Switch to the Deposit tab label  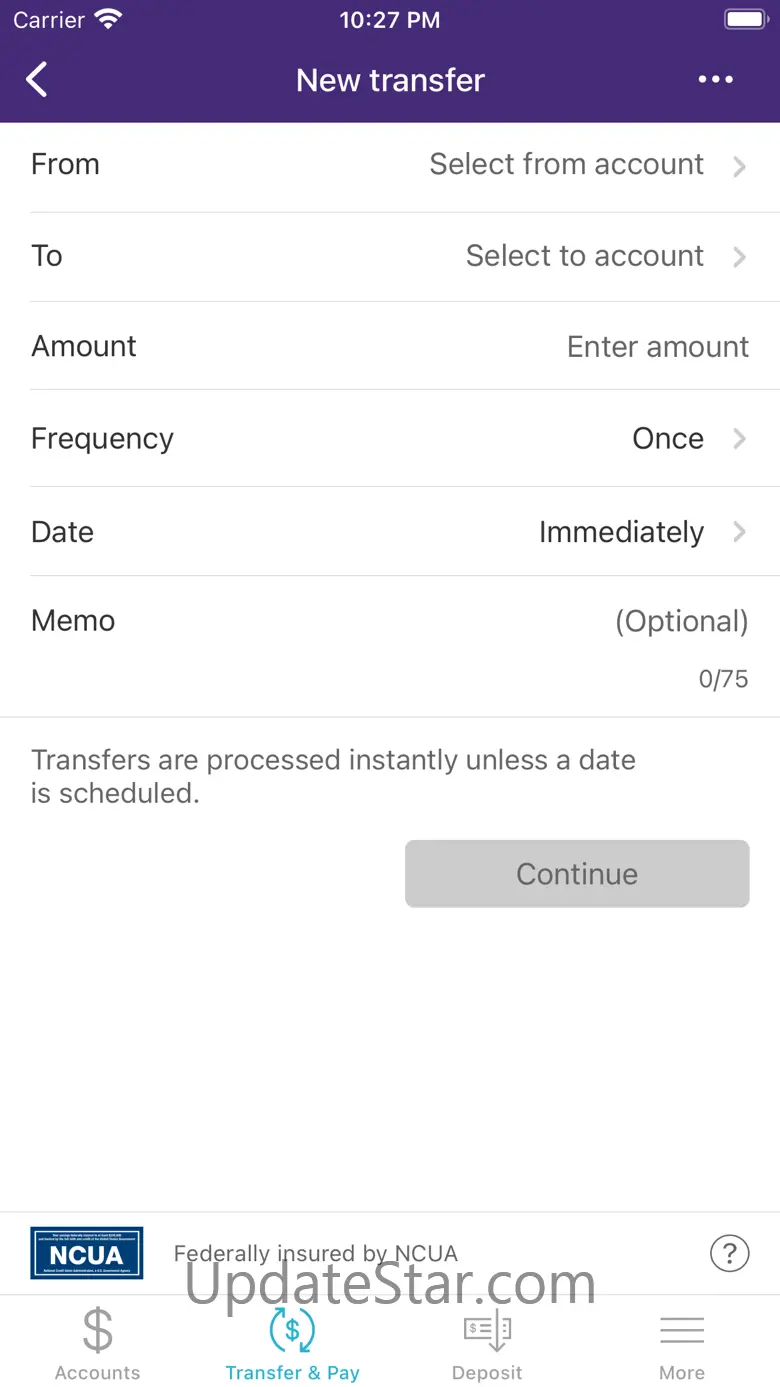[487, 1373]
